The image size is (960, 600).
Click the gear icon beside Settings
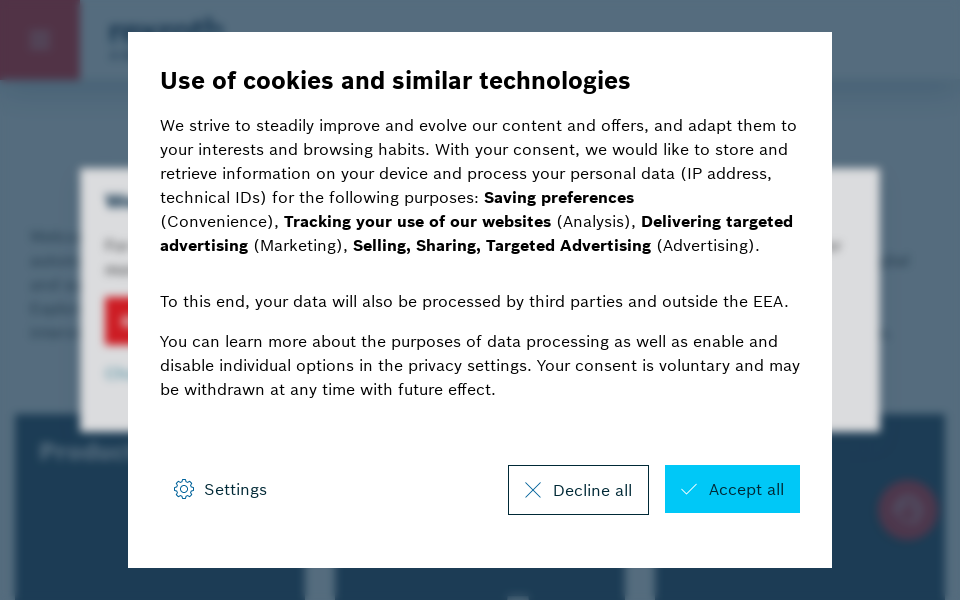pyautogui.click(x=184, y=489)
